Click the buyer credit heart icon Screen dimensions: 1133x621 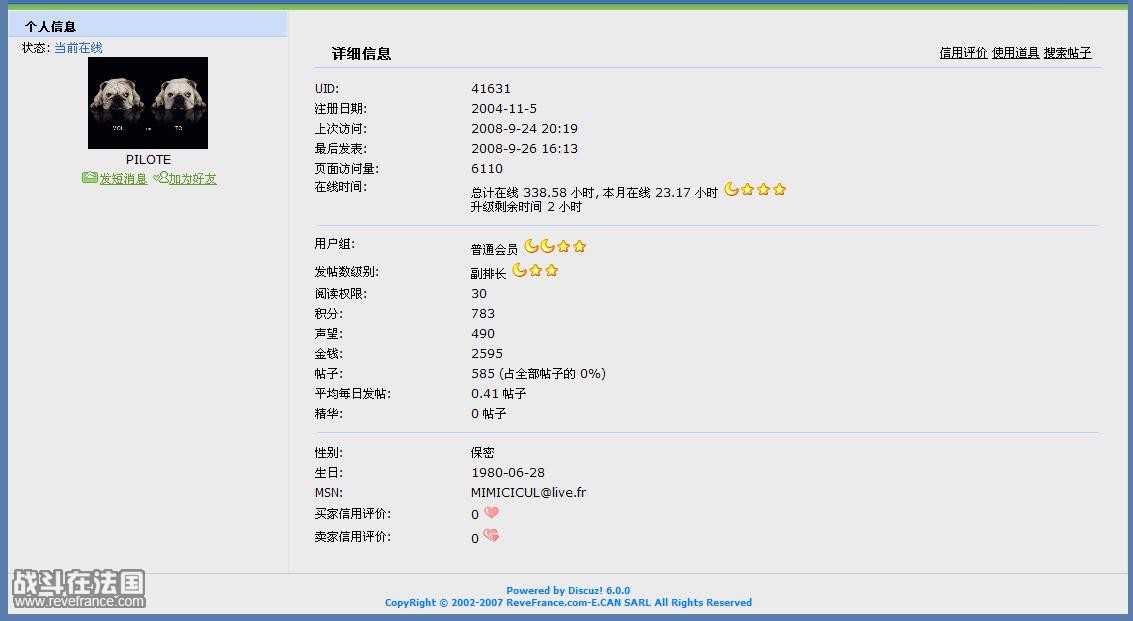pyautogui.click(x=491, y=512)
